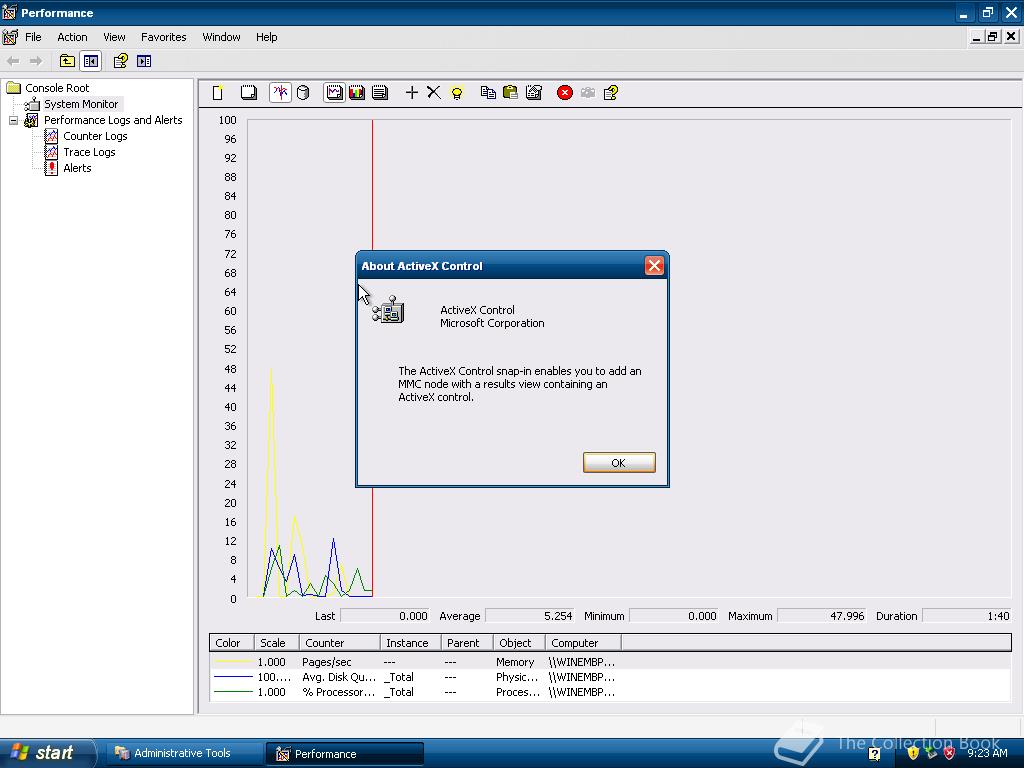Click the New Counter Set icon
Screen dimensions: 1024x768
218,93
